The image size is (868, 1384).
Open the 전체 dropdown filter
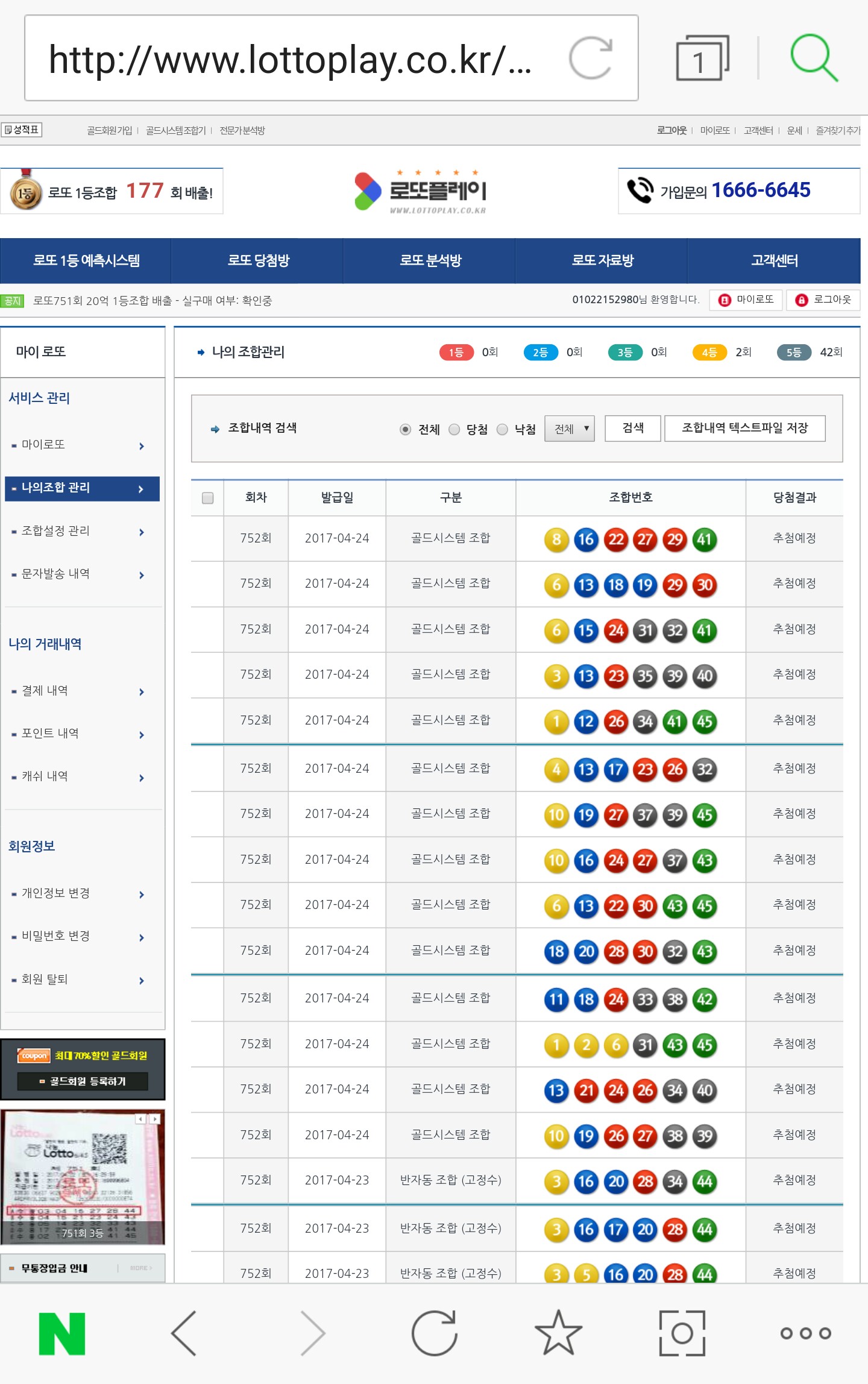[x=570, y=429]
